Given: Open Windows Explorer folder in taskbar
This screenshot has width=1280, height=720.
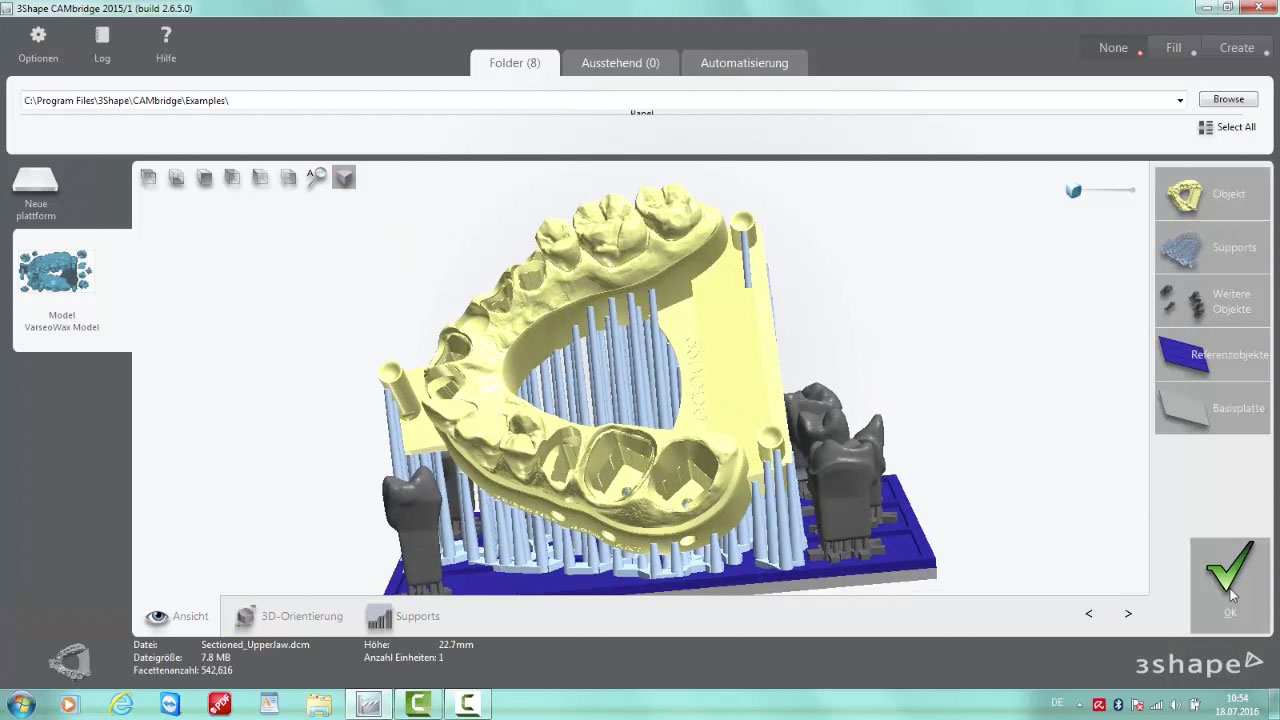Looking at the screenshot, I should click(319, 704).
